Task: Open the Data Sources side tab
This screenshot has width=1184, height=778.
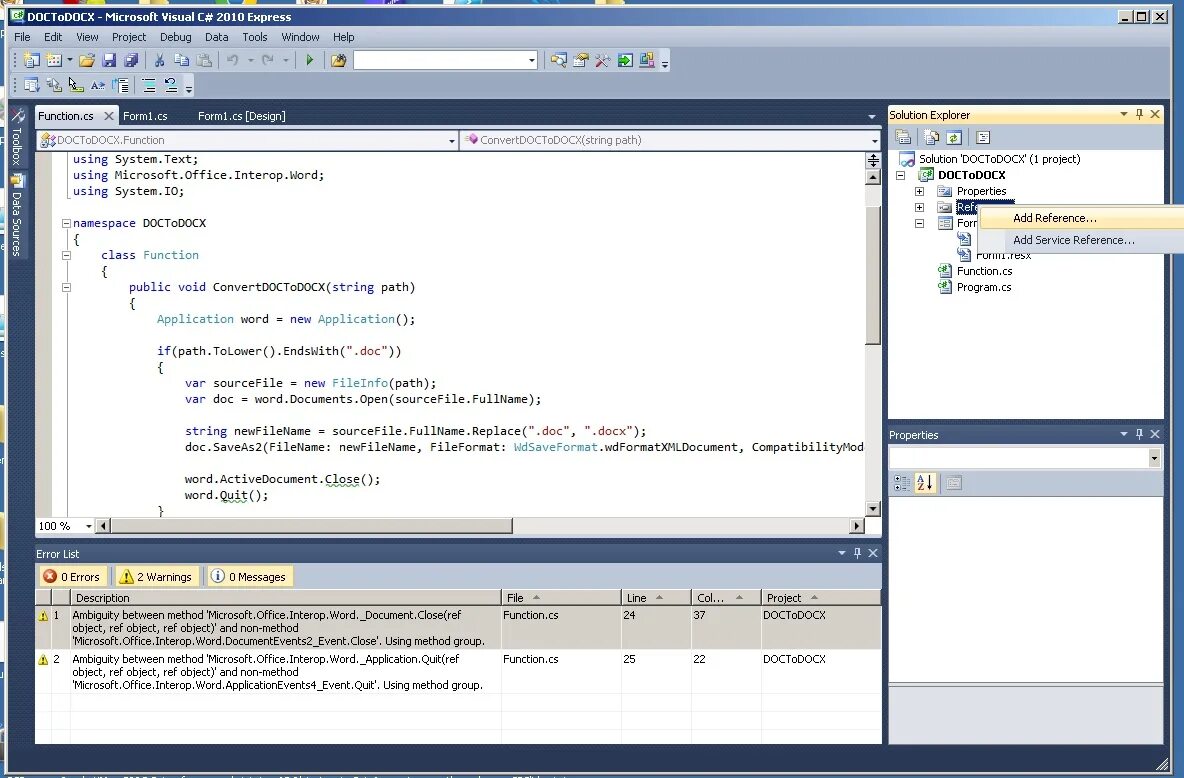Action: tap(17, 216)
